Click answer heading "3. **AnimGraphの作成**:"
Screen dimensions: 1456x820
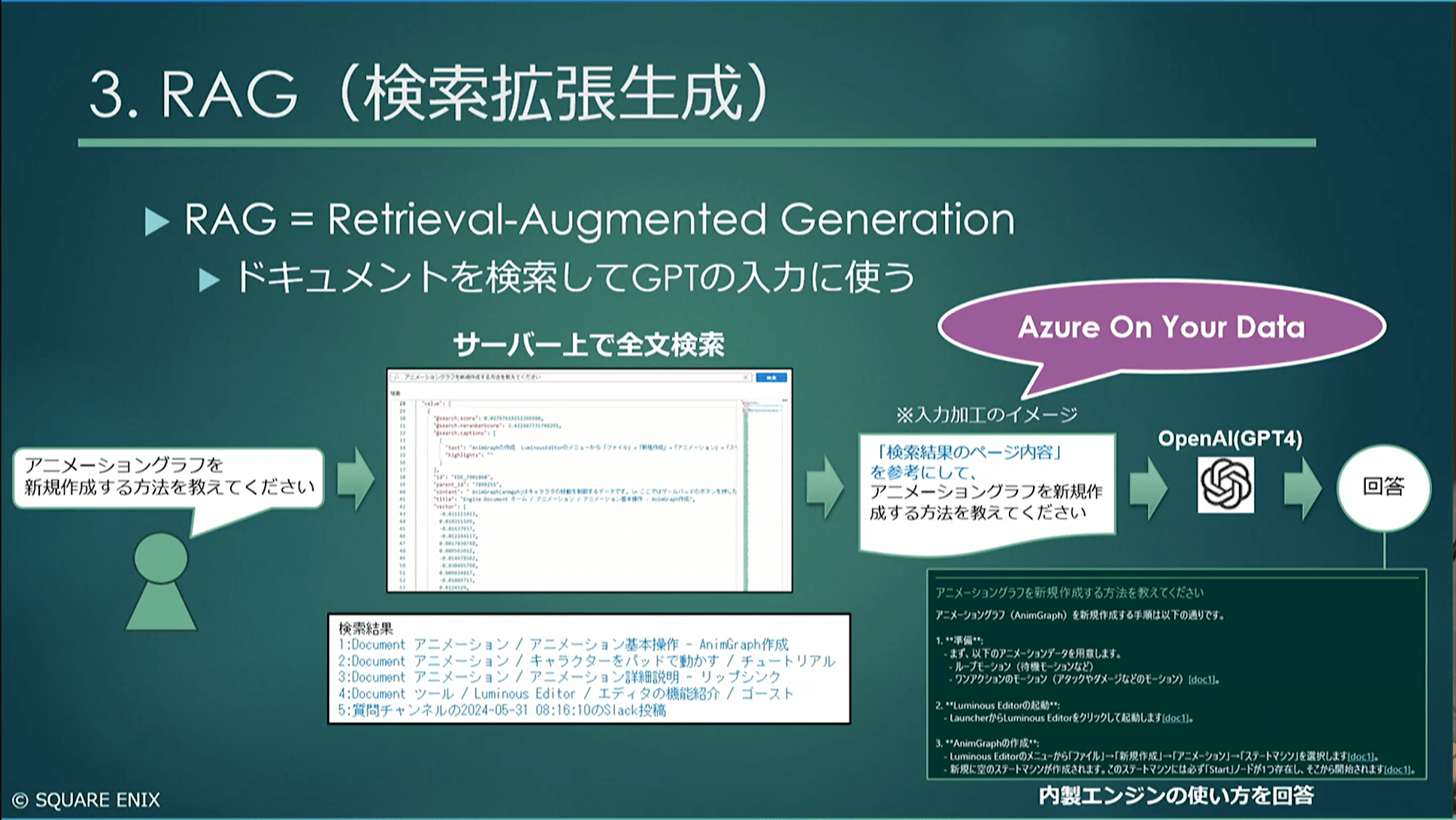[x=987, y=744]
